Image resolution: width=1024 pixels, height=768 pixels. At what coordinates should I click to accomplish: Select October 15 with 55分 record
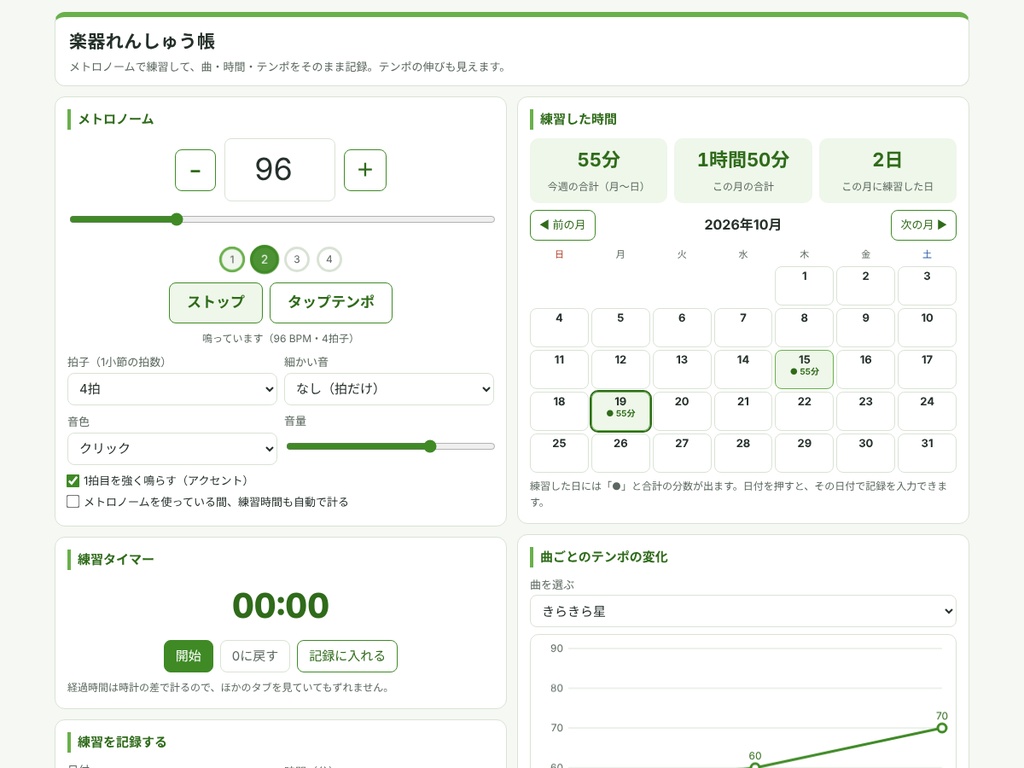(805, 369)
